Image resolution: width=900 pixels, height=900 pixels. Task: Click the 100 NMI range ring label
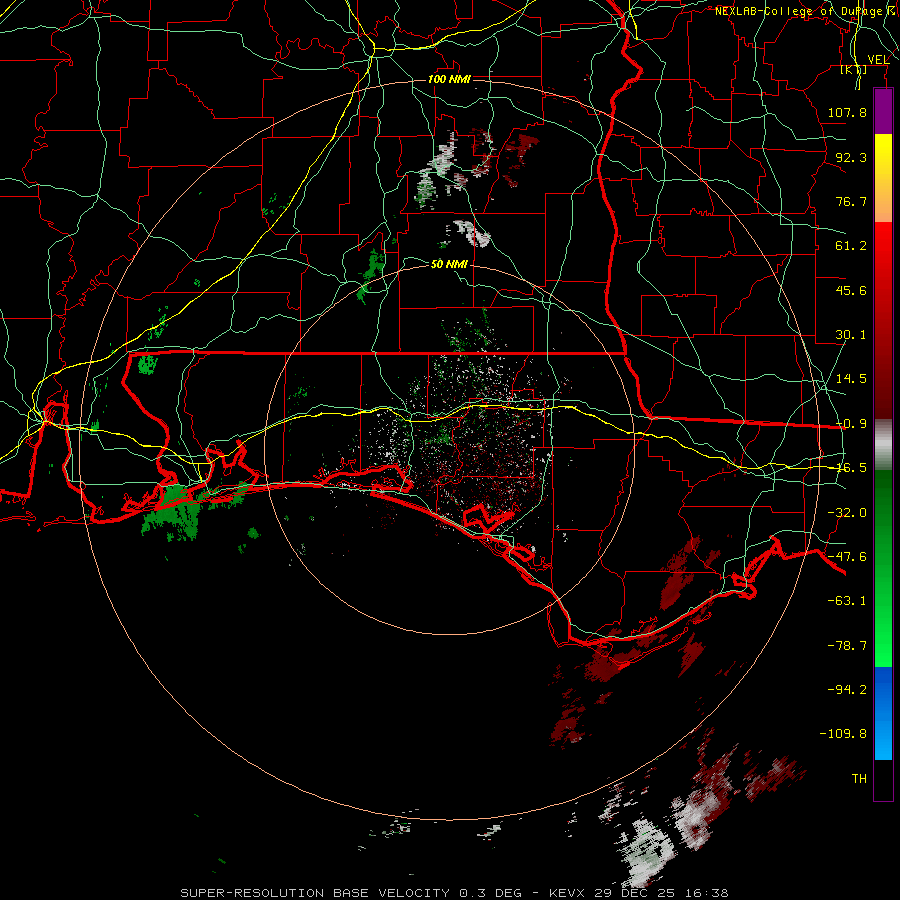click(x=449, y=79)
